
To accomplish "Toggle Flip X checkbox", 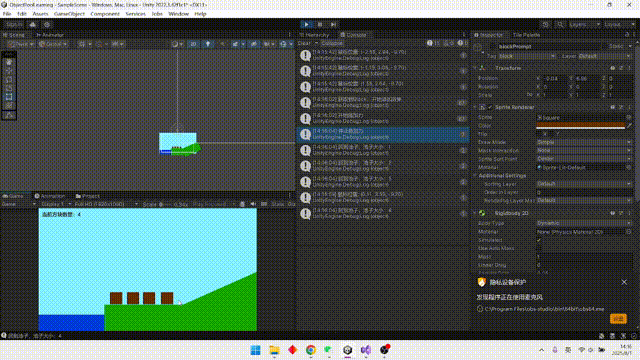I will tap(539, 134).
